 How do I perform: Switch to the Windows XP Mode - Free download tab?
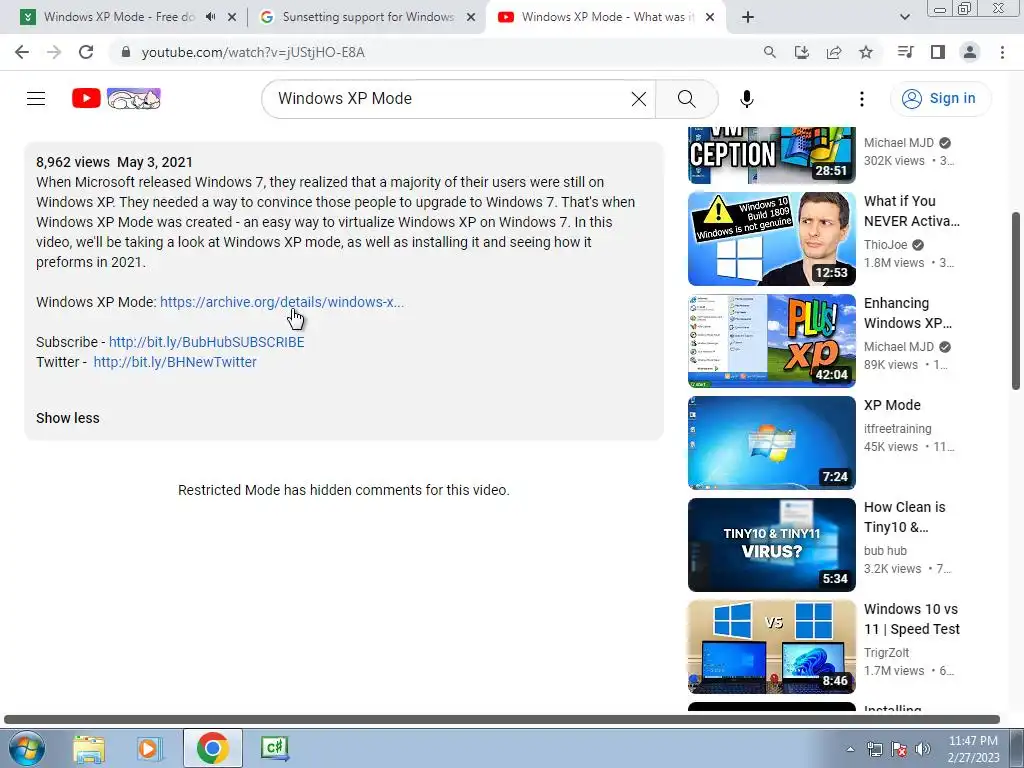(119, 17)
